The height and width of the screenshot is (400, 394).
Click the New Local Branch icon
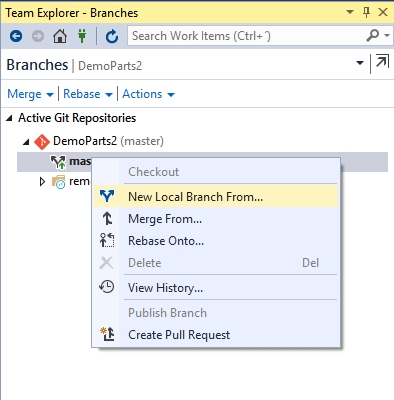(107, 197)
